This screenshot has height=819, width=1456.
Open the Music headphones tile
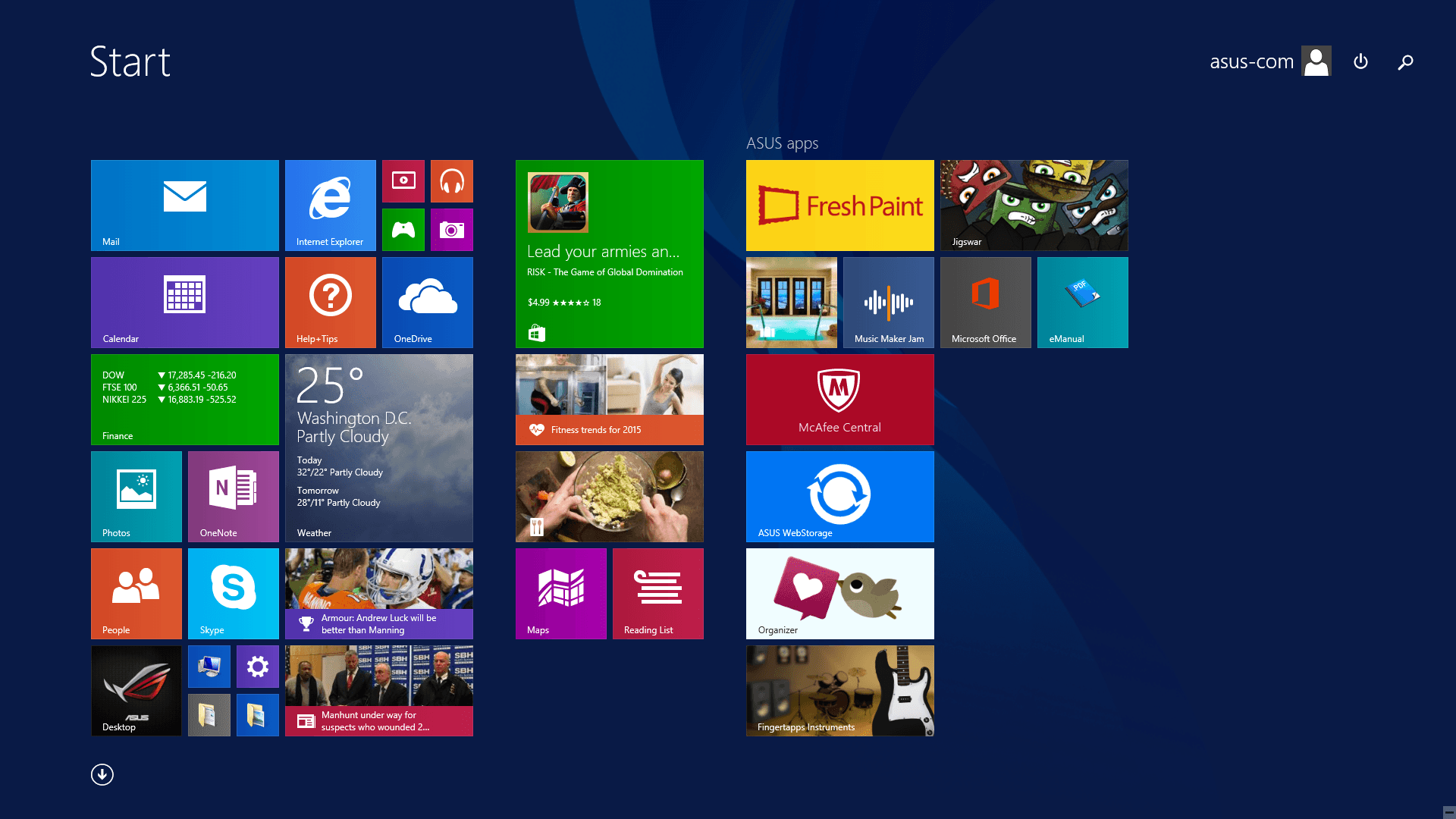451,180
